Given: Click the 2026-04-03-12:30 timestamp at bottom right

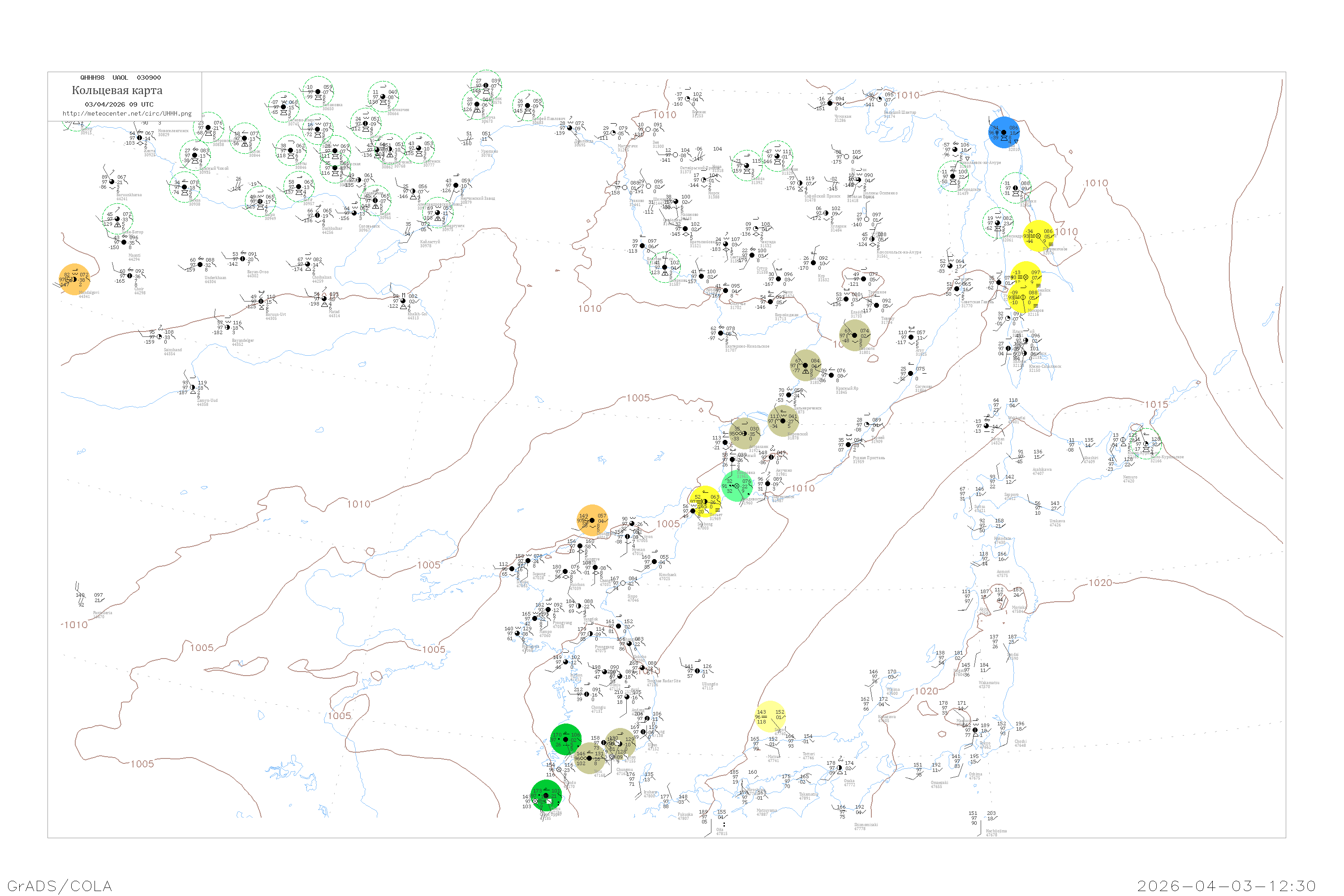Looking at the screenshot, I should (x=1226, y=885).
